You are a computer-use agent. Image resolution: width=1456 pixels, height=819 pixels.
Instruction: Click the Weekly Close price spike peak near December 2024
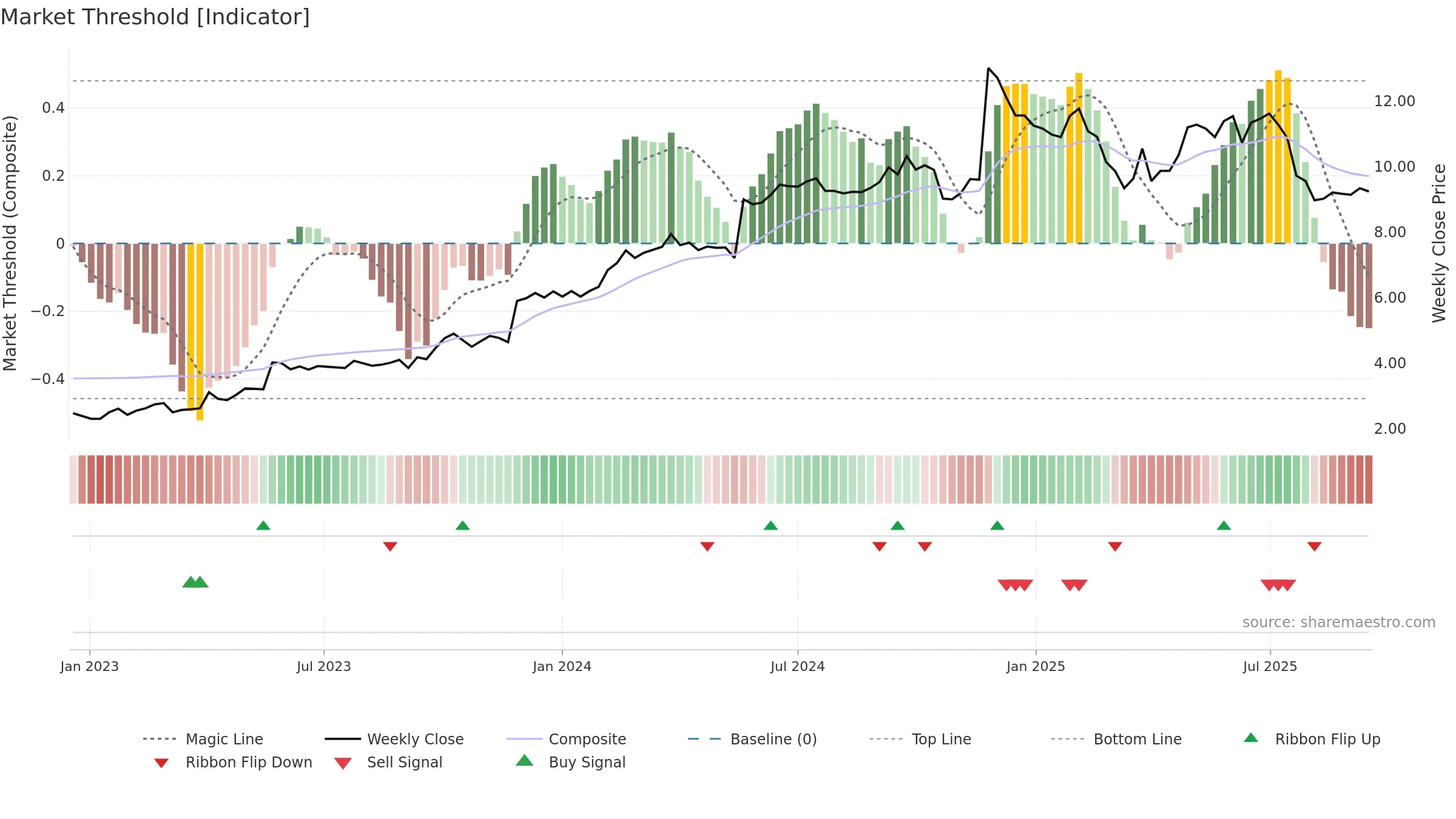click(988, 69)
